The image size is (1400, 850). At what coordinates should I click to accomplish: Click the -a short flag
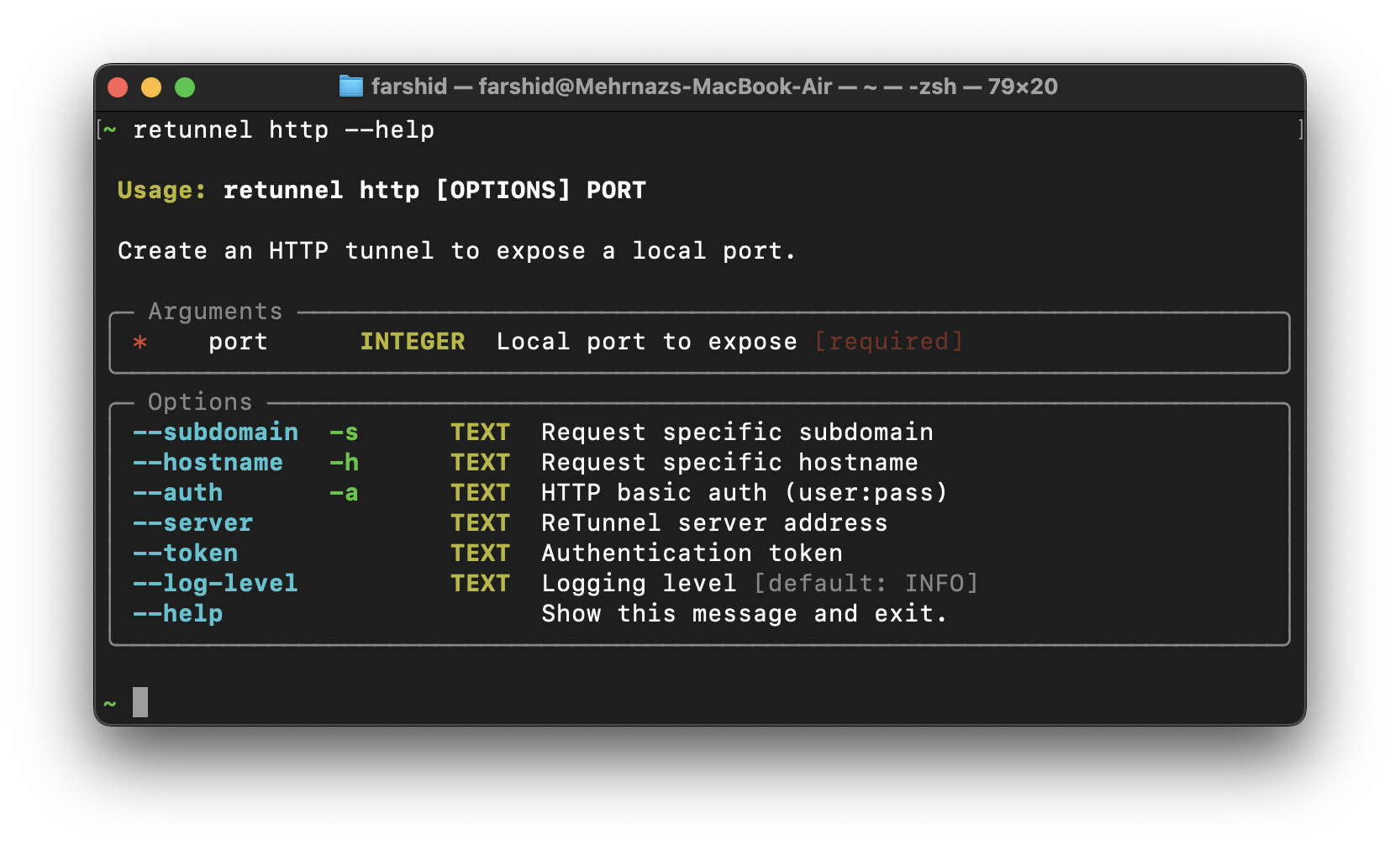[344, 493]
